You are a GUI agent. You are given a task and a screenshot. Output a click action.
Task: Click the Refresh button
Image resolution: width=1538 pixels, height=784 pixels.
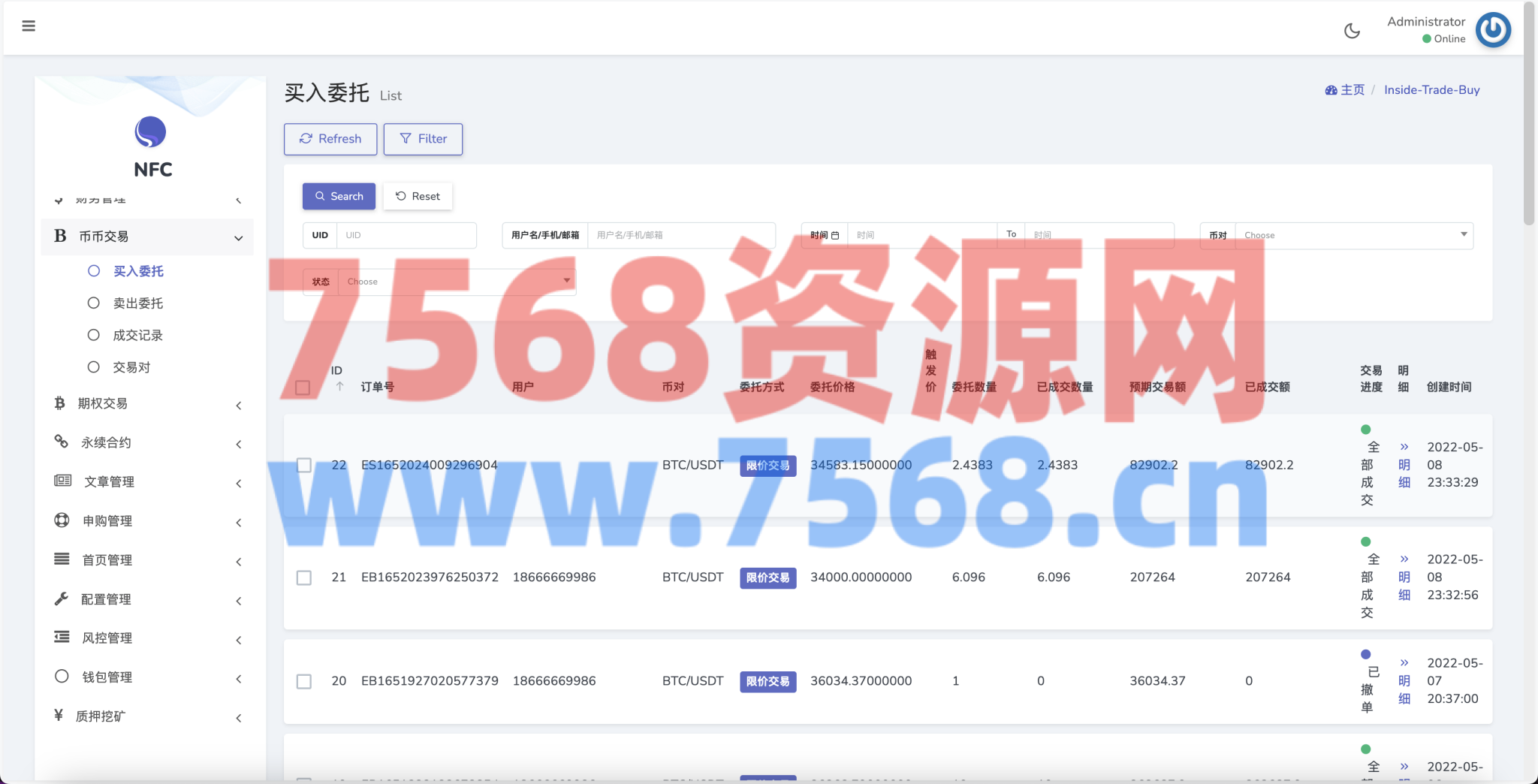pyautogui.click(x=330, y=139)
